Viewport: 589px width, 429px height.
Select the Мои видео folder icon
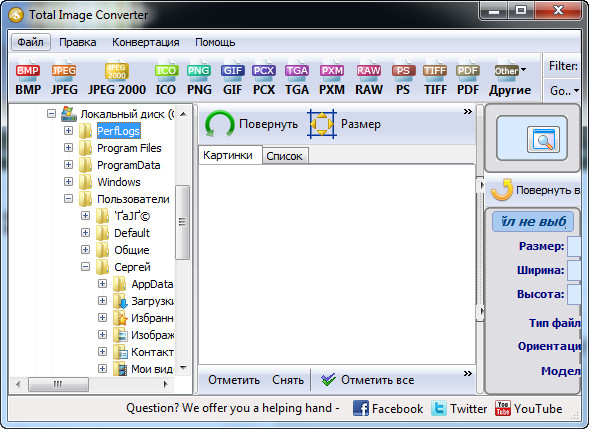pyautogui.click(x=120, y=369)
